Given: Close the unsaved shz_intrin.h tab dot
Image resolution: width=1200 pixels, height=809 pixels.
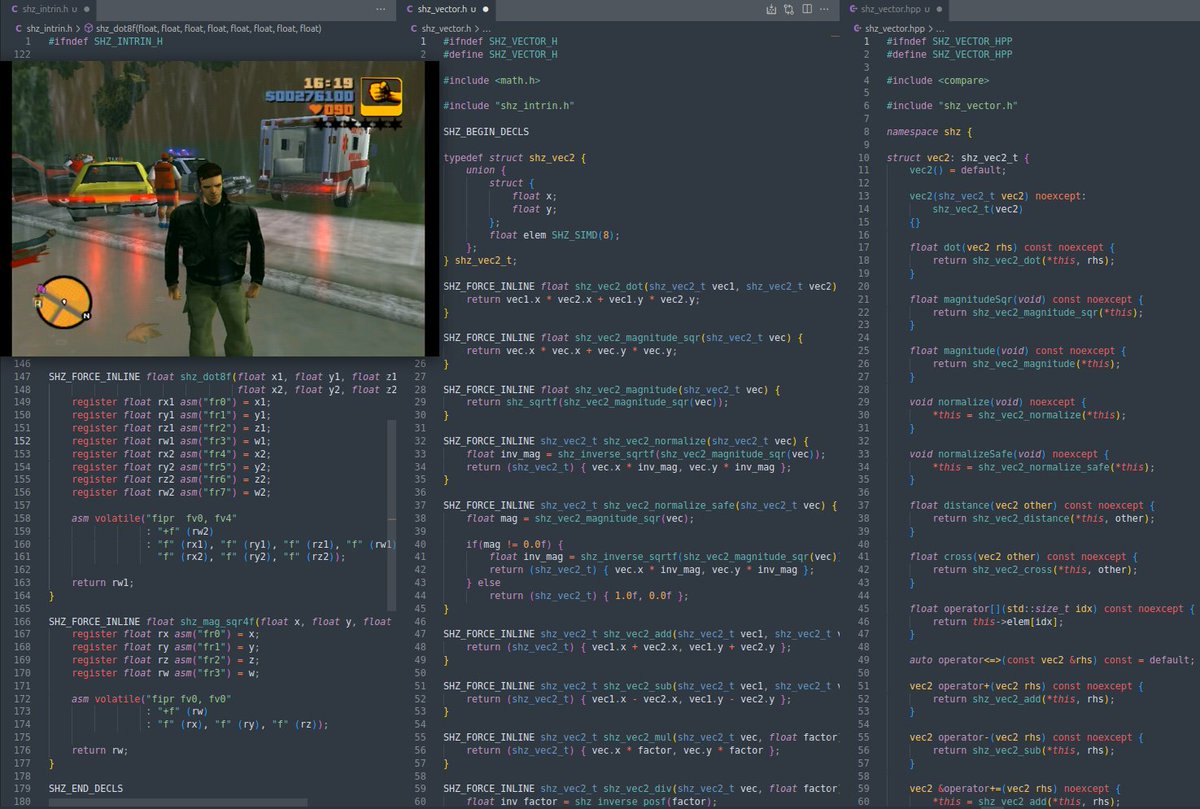Looking at the screenshot, I should point(89,9).
